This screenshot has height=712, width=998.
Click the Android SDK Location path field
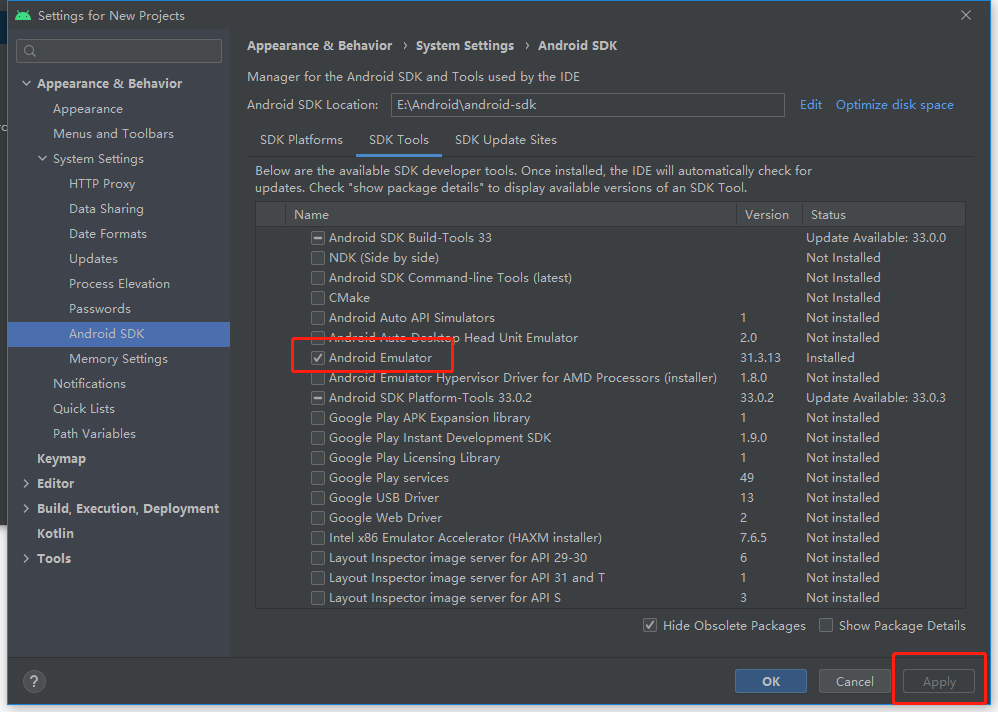(587, 105)
